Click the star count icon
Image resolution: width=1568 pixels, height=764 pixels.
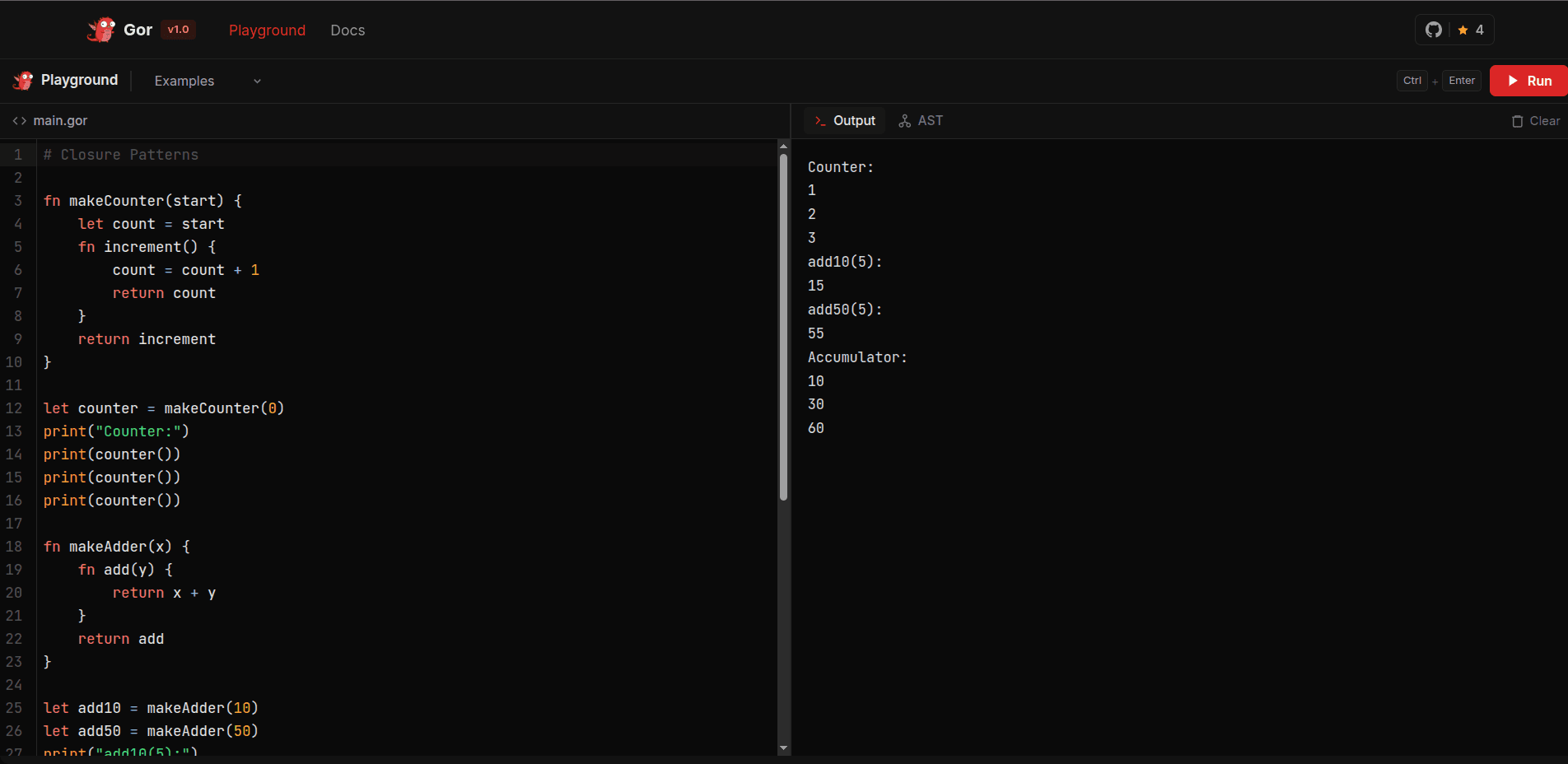click(x=1463, y=30)
